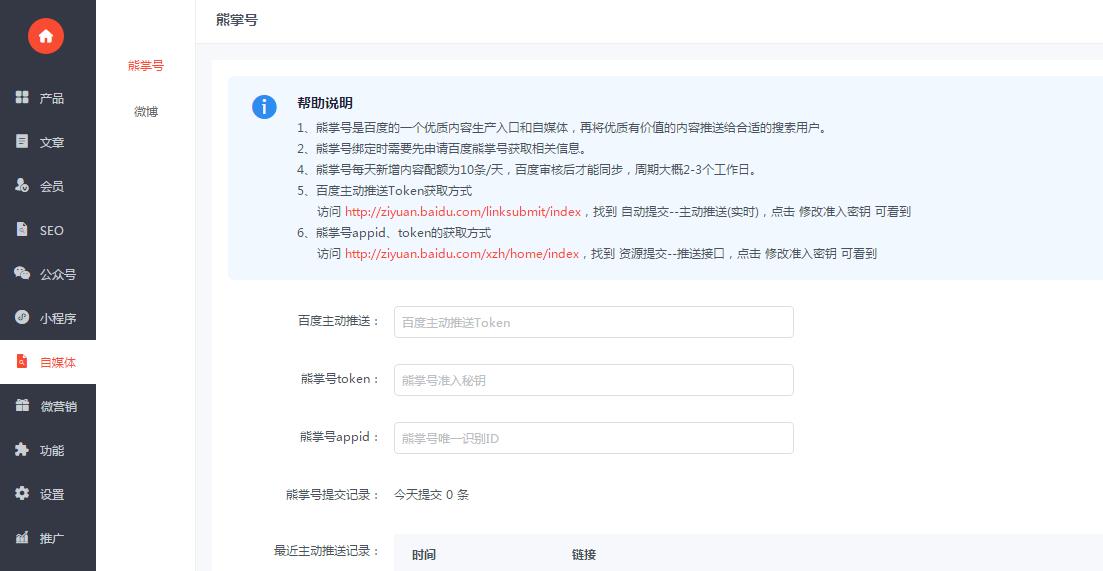
Task: Select 公众号 in the sidebar
Action: pos(58,274)
